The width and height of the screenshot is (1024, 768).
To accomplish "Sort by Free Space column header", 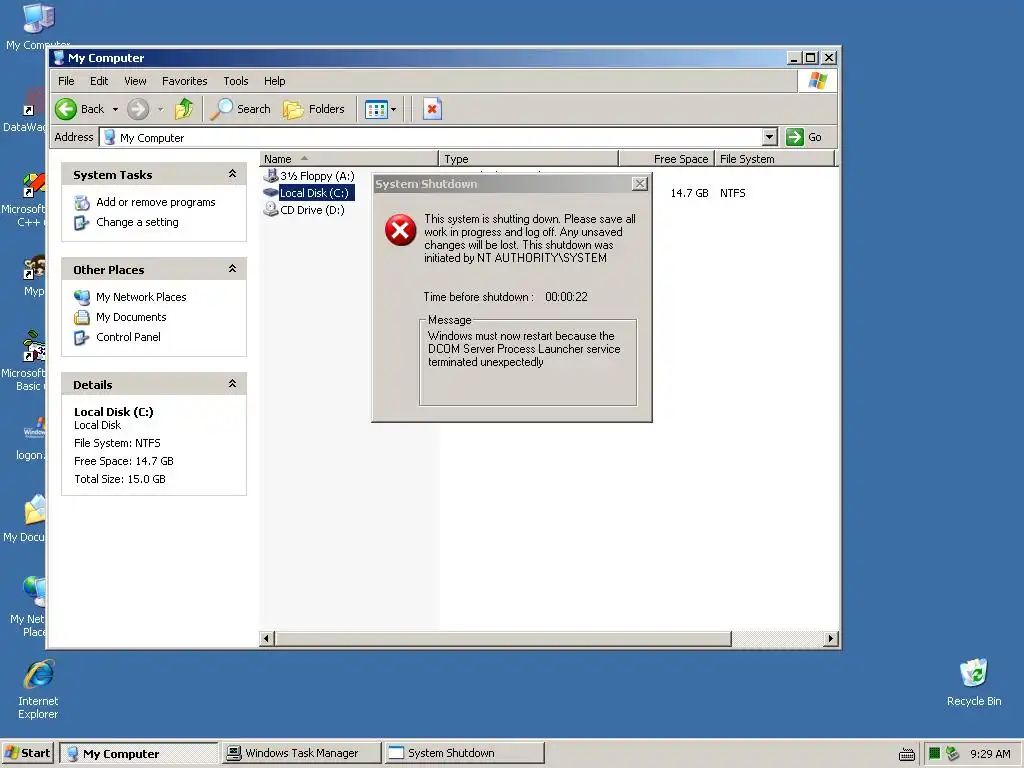I will pyautogui.click(x=666, y=159).
